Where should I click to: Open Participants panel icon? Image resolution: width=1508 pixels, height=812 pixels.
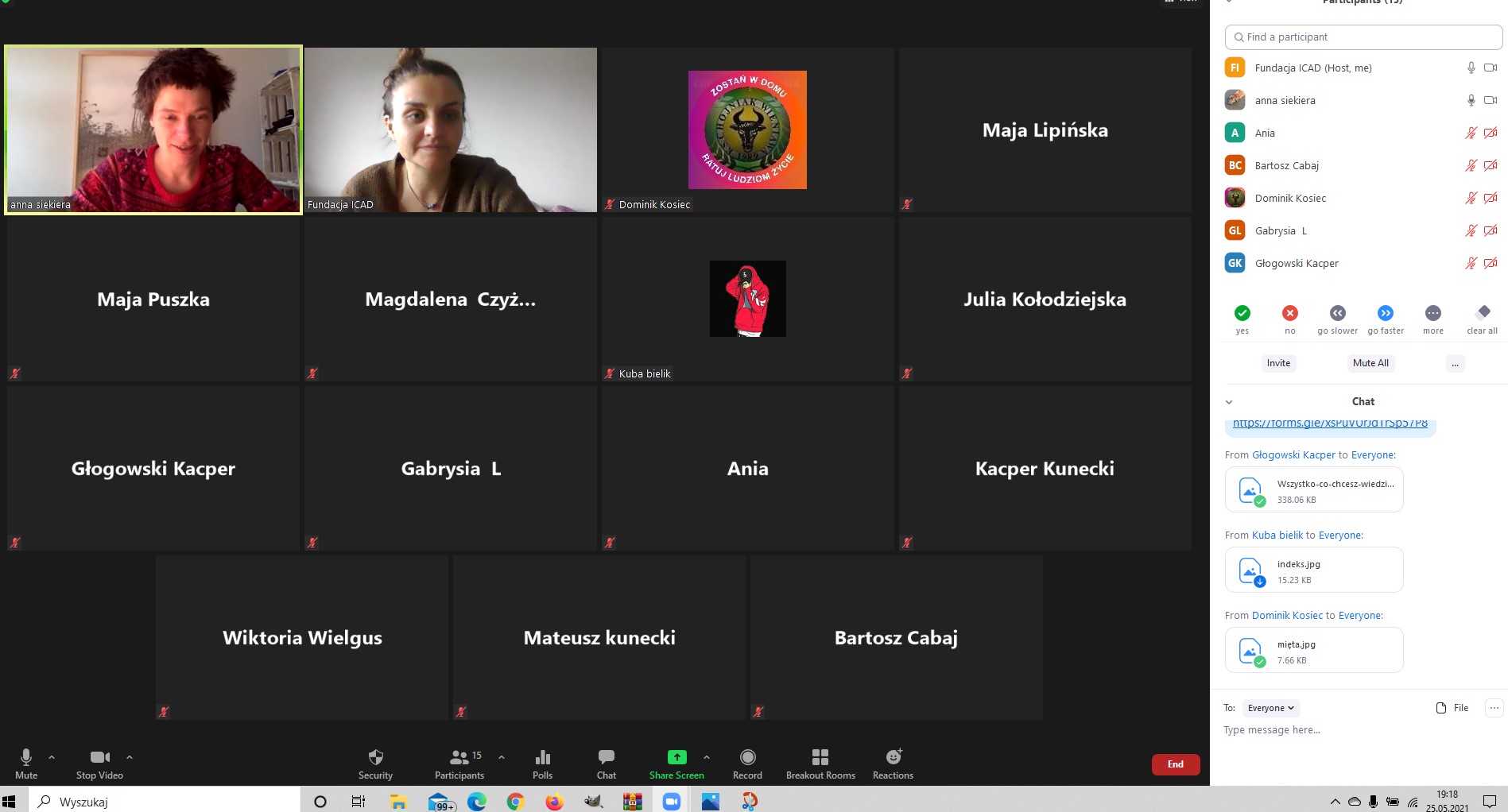[x=459, y=757]
